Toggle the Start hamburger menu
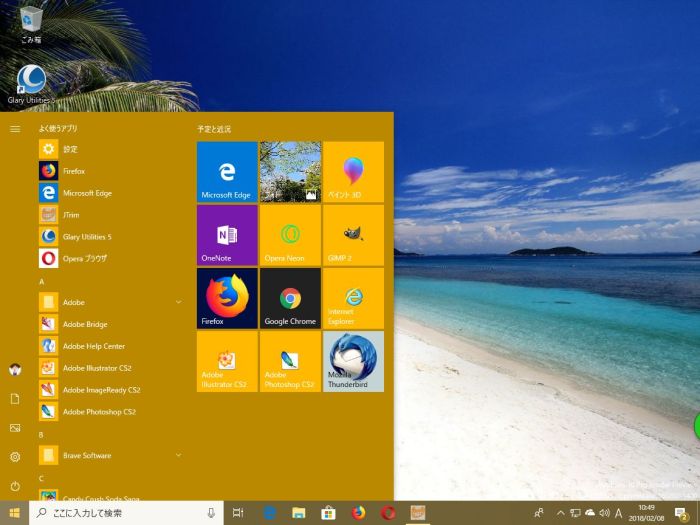 click(x=15, y=129)
